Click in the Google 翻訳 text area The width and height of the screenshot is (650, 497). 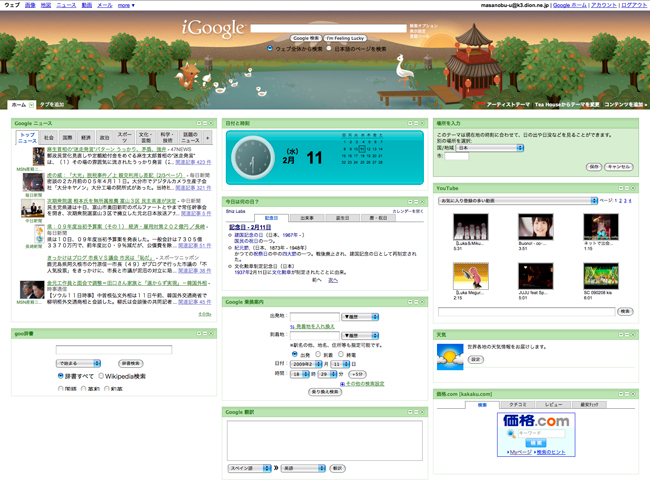click(325, 441)
